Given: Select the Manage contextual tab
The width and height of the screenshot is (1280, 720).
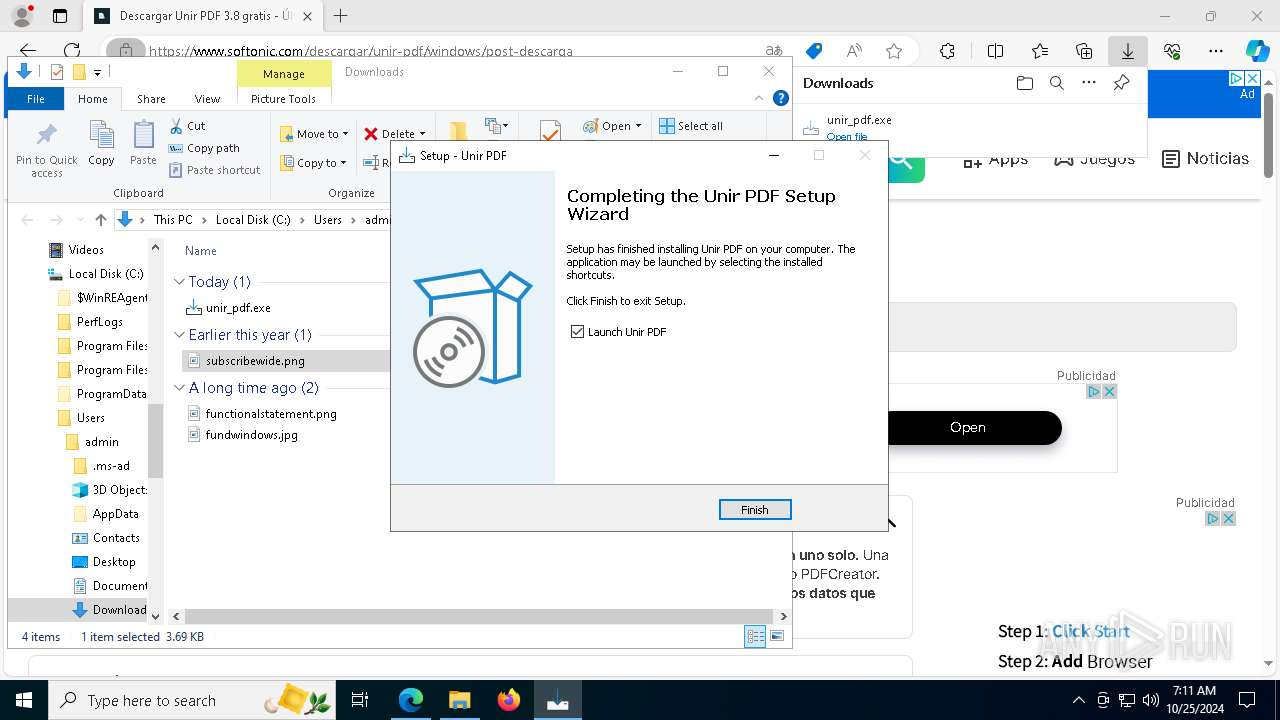Looking at the screenshot, I should [x=284, y=74].
